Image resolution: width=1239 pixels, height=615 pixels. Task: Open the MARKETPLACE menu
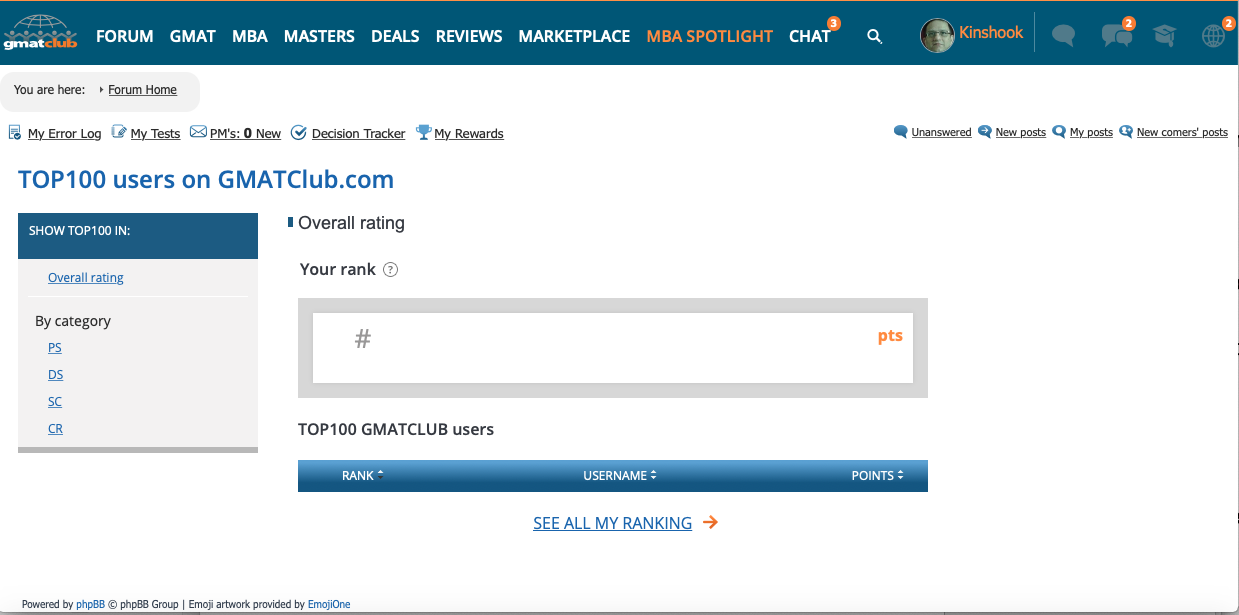tap(574, 36)
